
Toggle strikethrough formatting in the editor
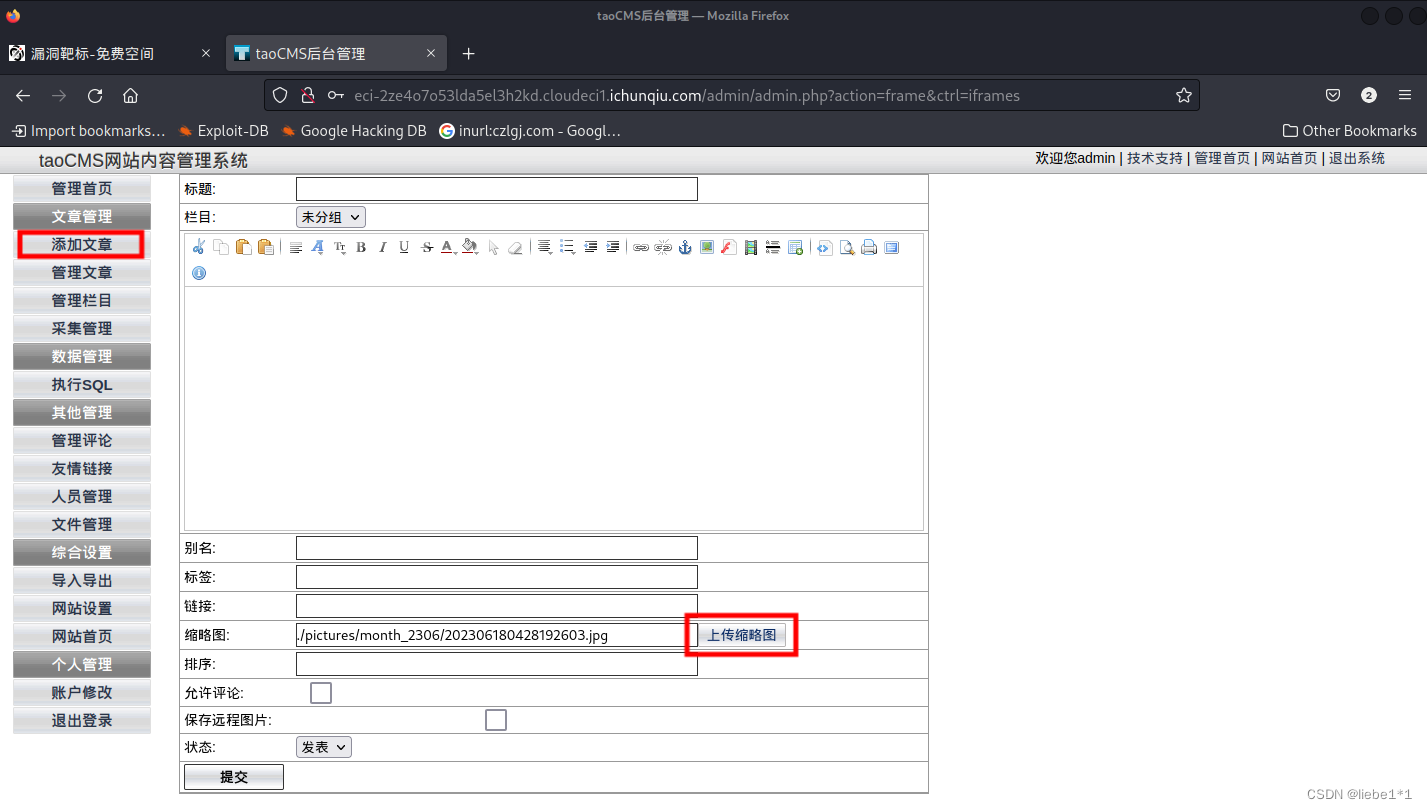click(427, 247)
